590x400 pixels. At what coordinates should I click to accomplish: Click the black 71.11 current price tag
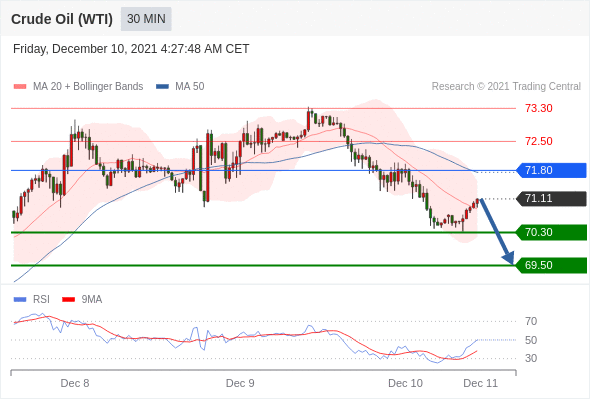551,199
